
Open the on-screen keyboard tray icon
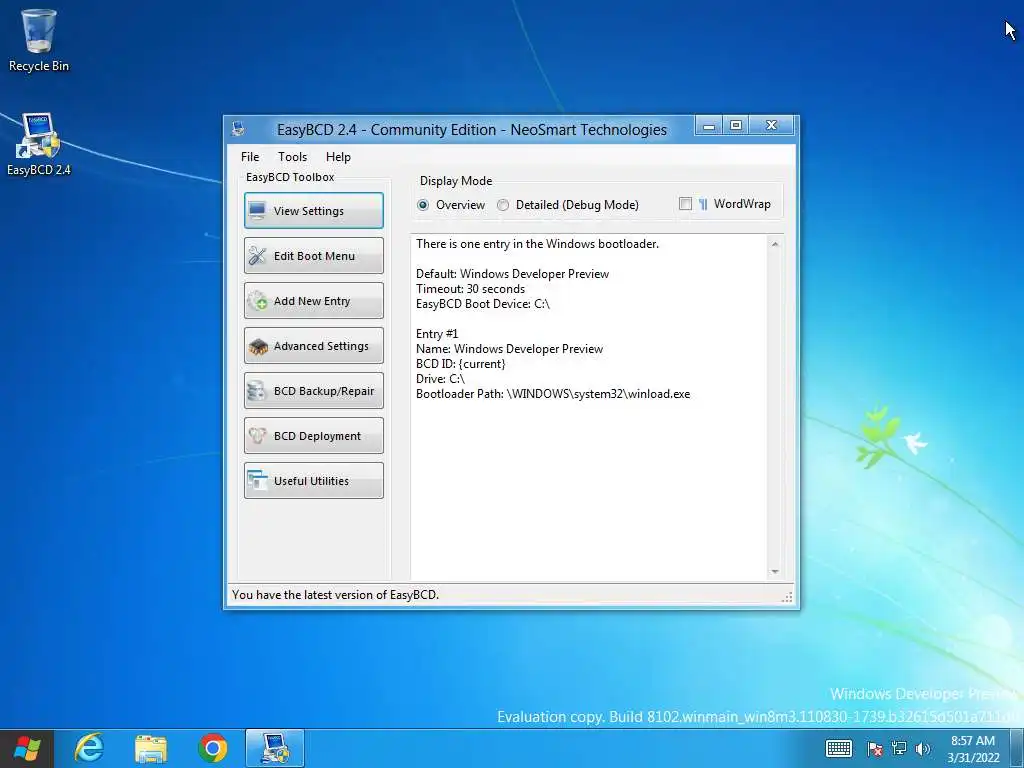coord(839,748)
